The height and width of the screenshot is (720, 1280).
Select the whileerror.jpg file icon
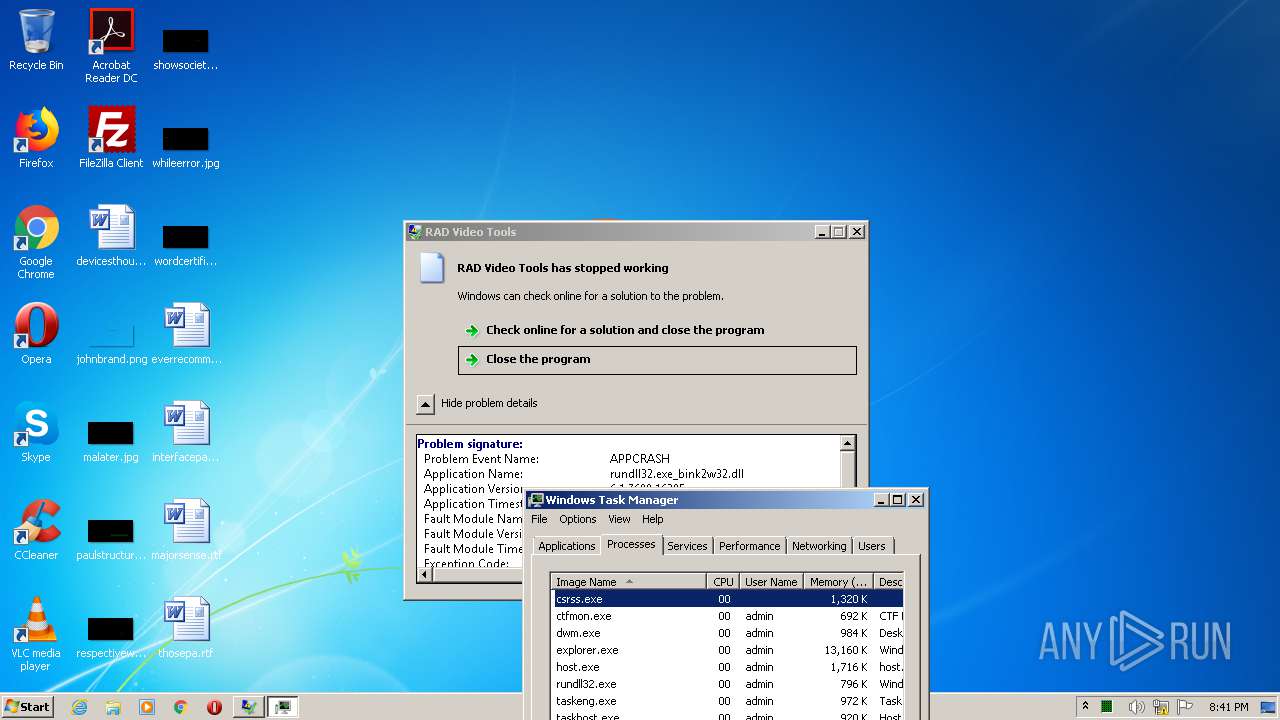(x=186, y=146)
